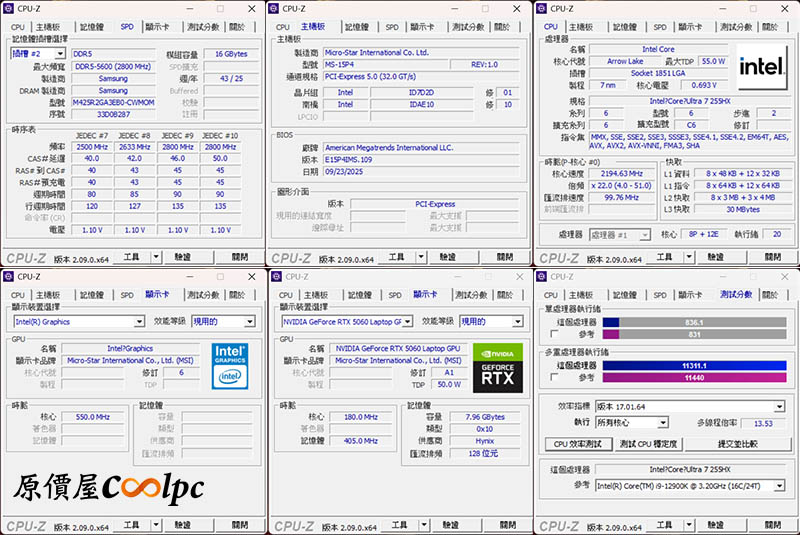Enable multi-thread 參考 reference checkbox
800x535 pixels.
tap(554, 378)
